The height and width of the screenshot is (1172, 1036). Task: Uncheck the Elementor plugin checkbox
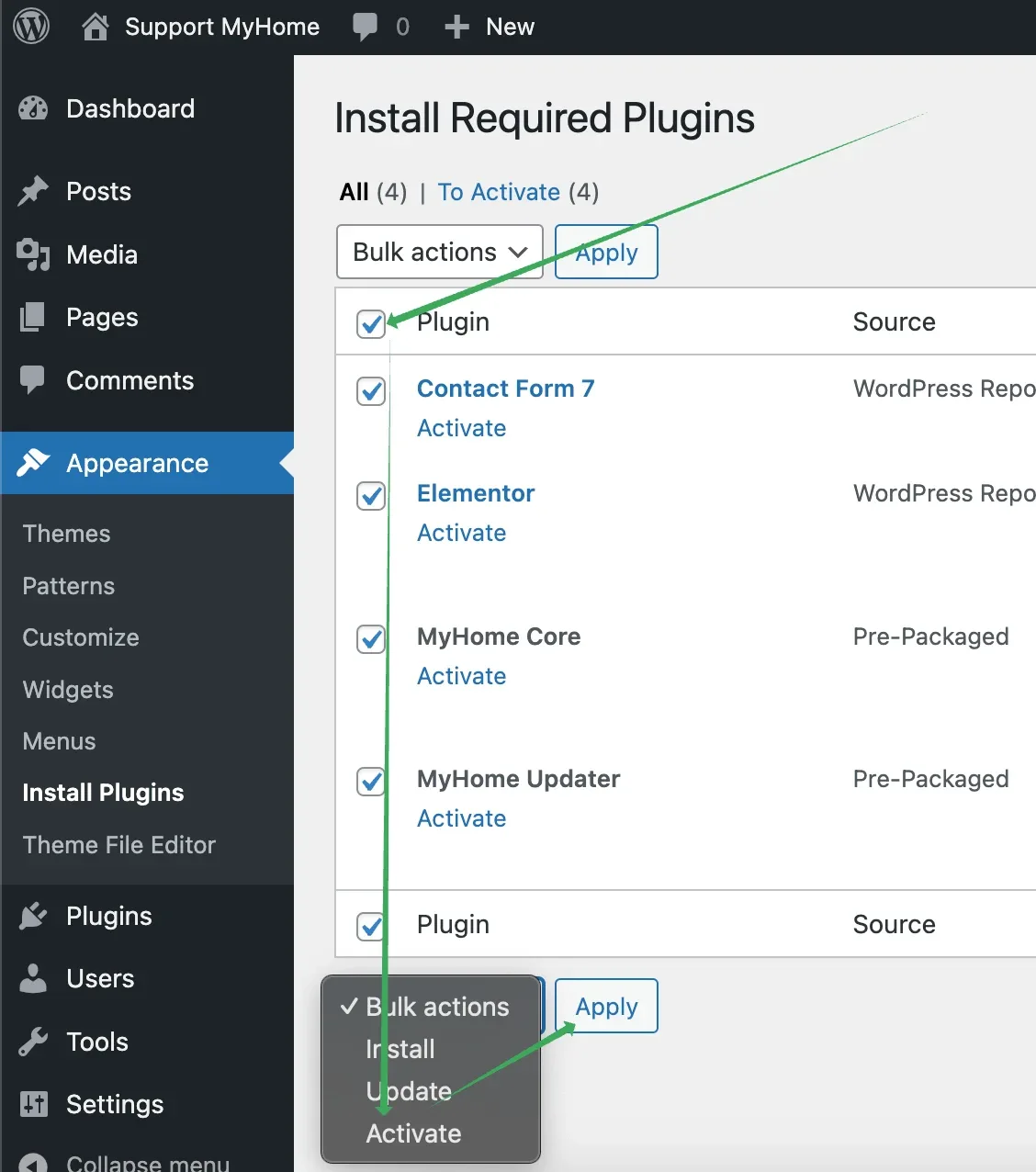(x=371, y=495)
